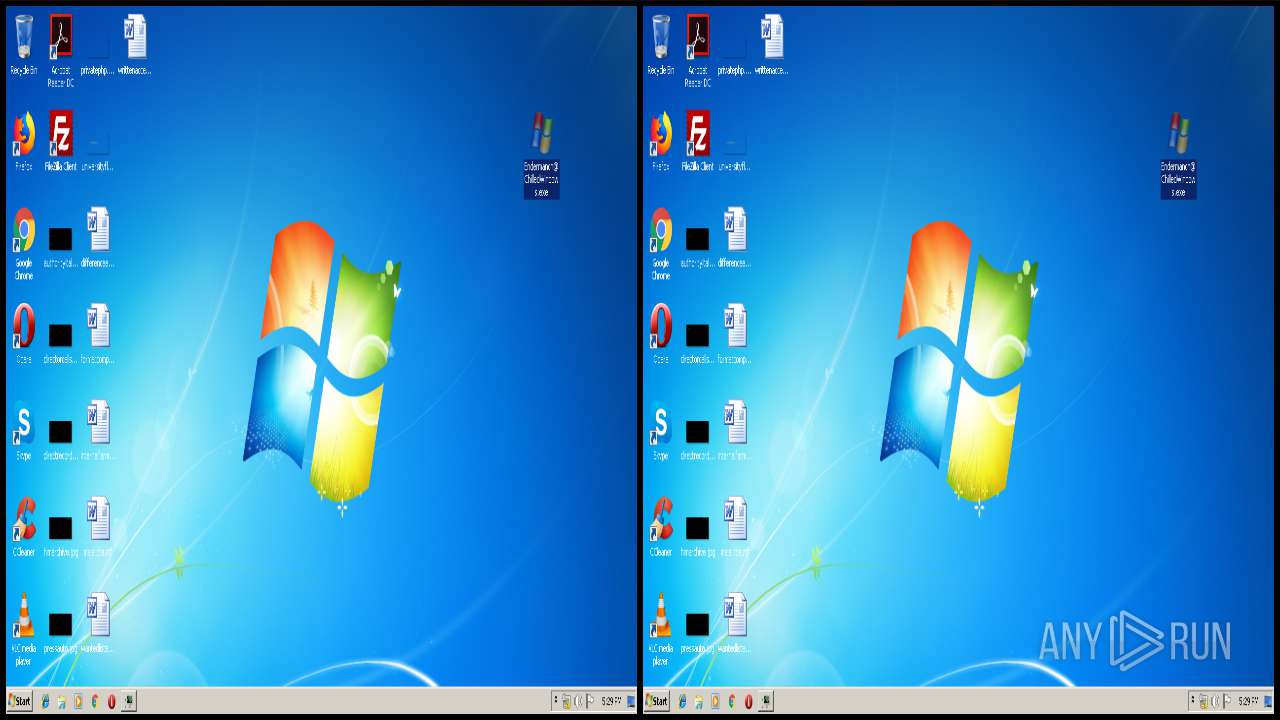Launch FileZilla Client on the right desktop
The width and height of the screenshot is (1280, 720).
[x=698, y=141]
